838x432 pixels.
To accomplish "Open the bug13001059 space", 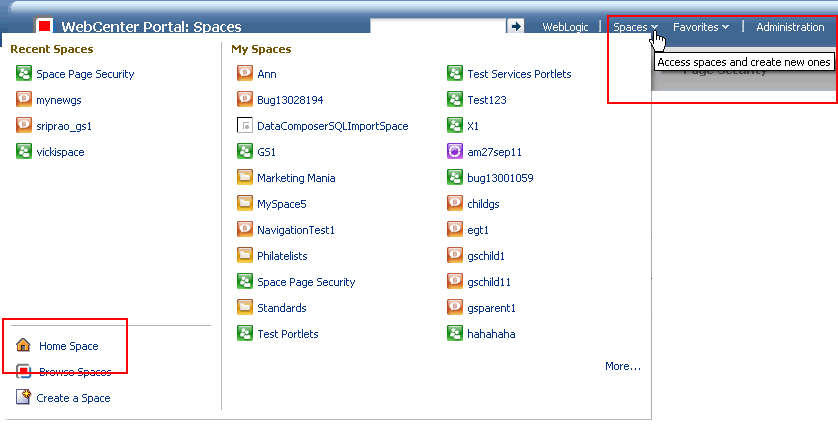I will [500, 178].
